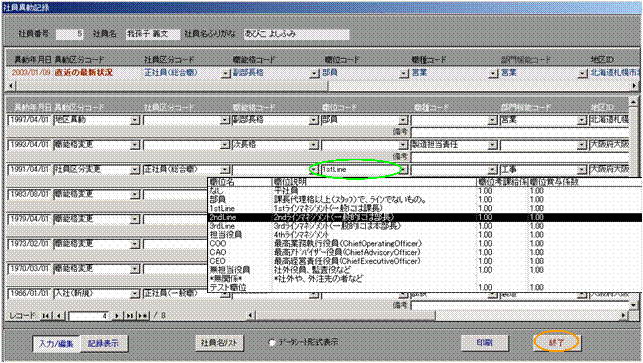Open the 職位コード dropdown showing 1stLine
643x363 pixels.
pos(404,170)
